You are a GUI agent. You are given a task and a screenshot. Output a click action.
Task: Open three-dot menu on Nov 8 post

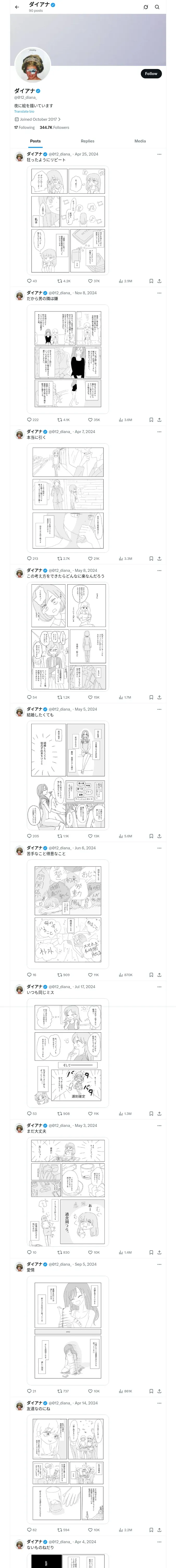tap(159, 293)
